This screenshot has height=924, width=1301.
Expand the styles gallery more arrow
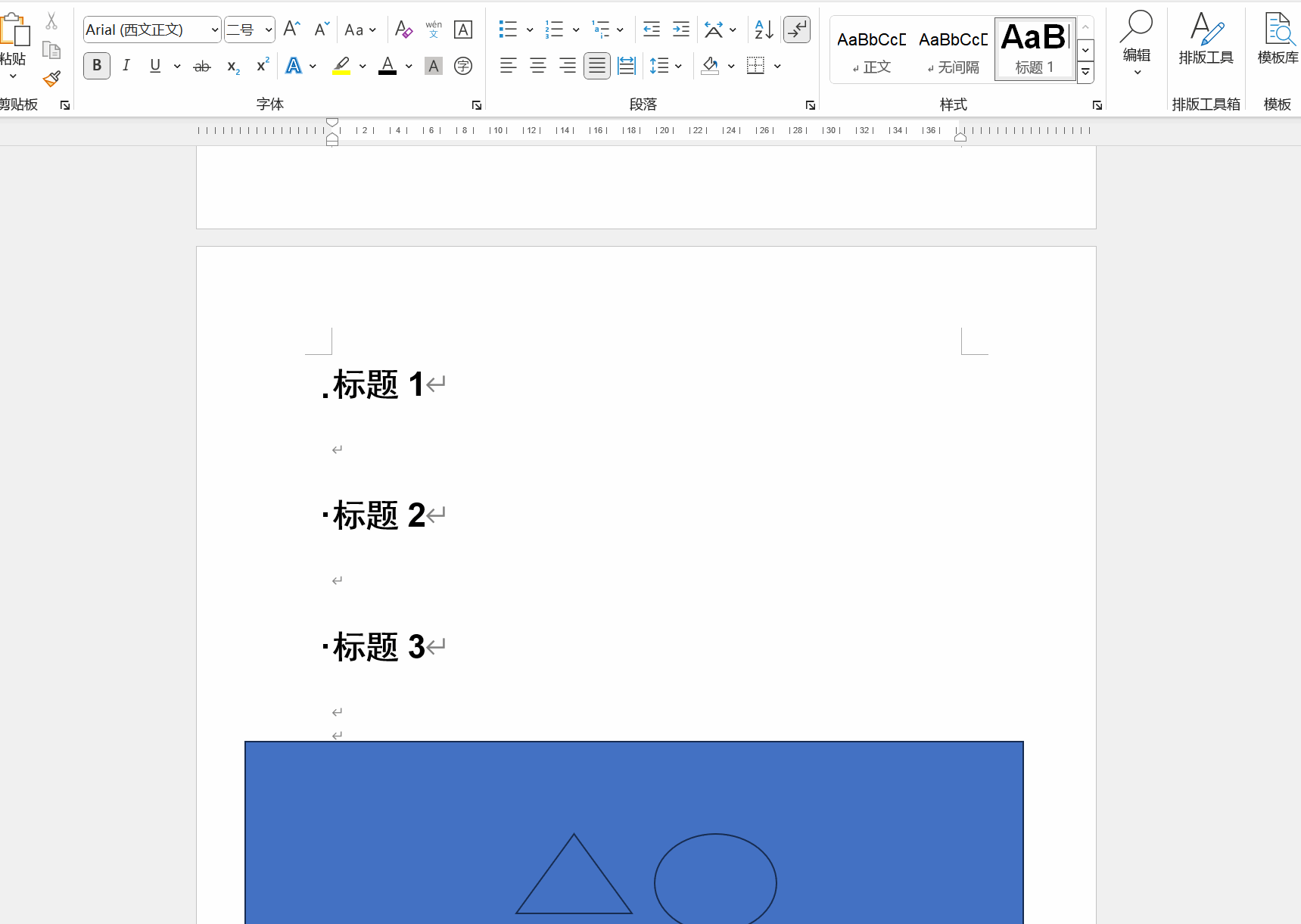[1085, 73]
